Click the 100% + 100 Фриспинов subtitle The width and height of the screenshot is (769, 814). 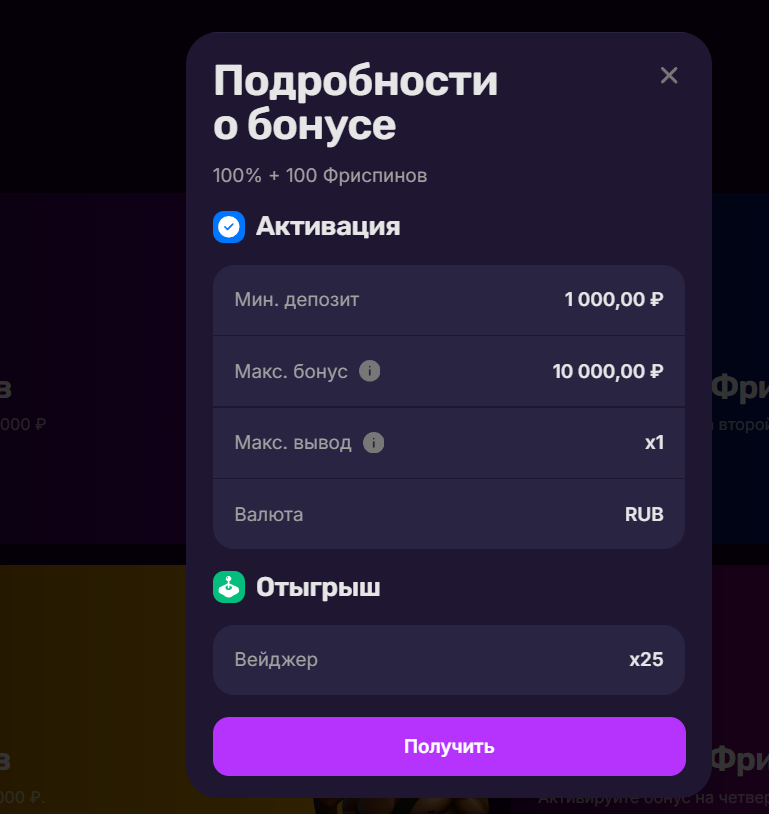click(320, 176)
